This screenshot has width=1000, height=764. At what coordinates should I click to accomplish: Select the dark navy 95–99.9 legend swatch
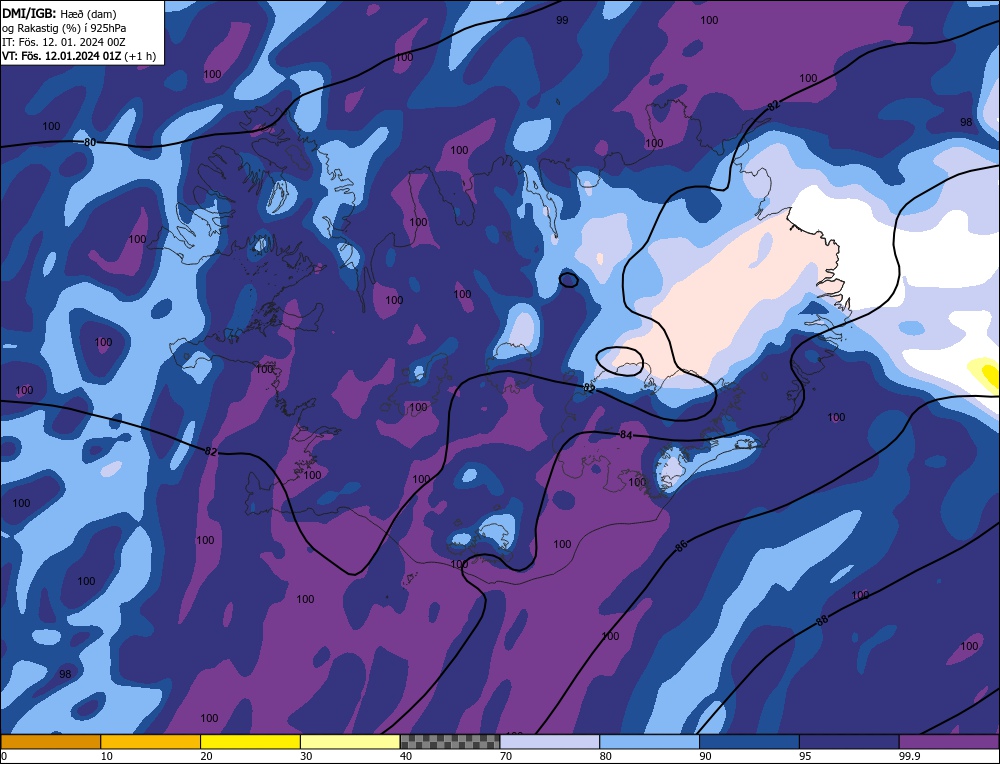tap(849, 742)
